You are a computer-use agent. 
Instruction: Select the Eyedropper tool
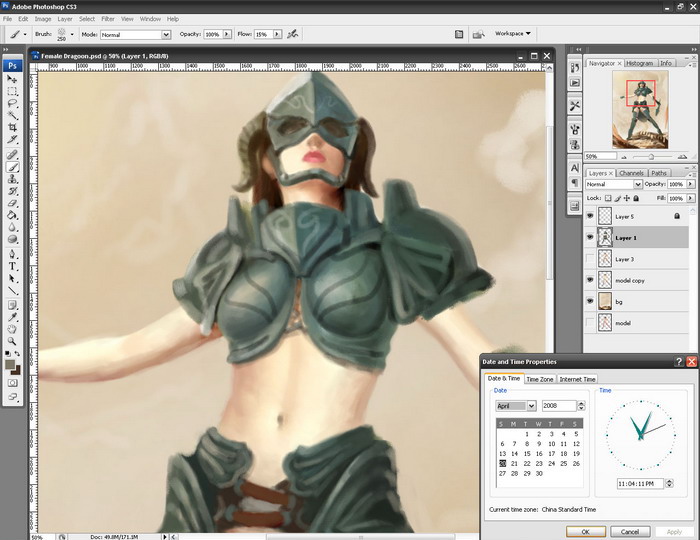point(12,317)
